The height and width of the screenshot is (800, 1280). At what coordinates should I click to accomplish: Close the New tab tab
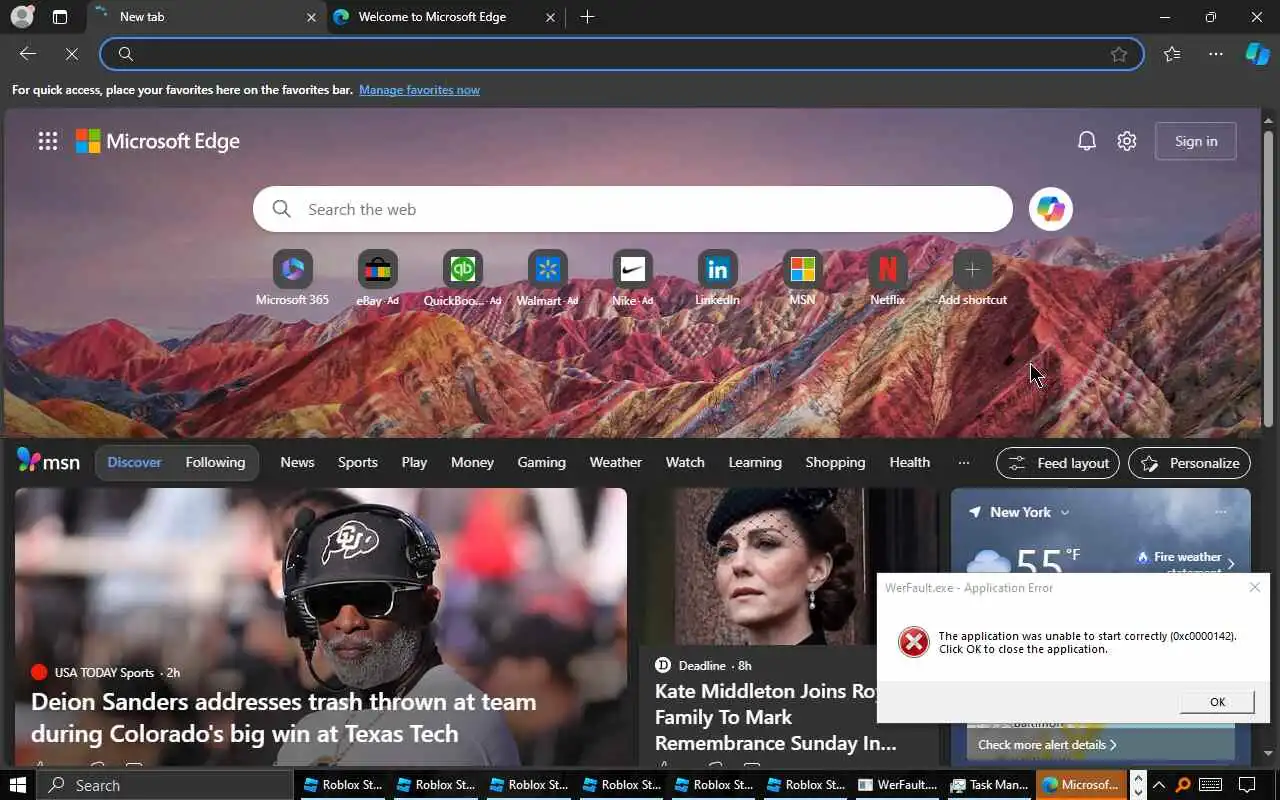(311, 17)
